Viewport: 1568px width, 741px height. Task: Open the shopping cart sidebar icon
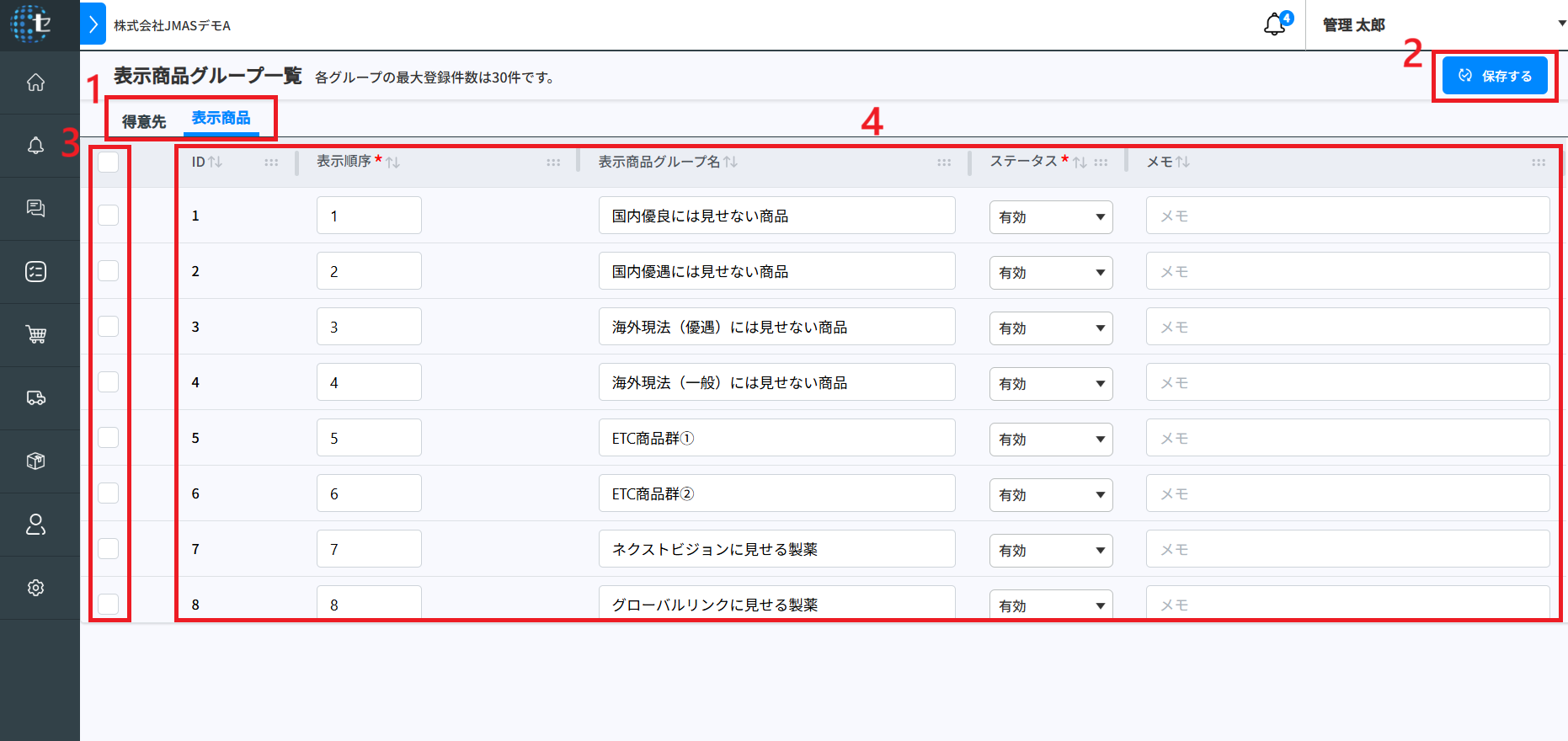point(35,335)
